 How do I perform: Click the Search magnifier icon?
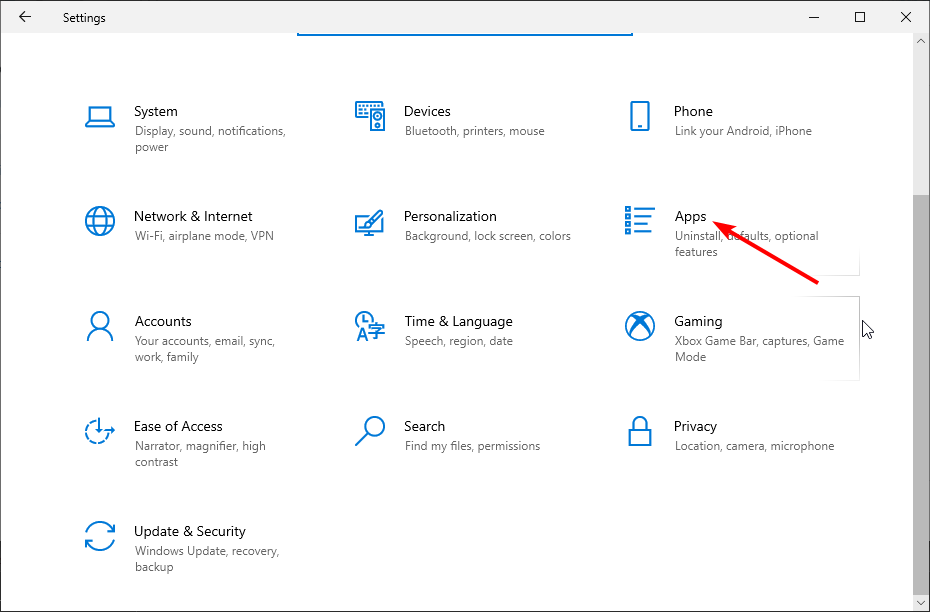pyautogui.click(x=370, y=431)
